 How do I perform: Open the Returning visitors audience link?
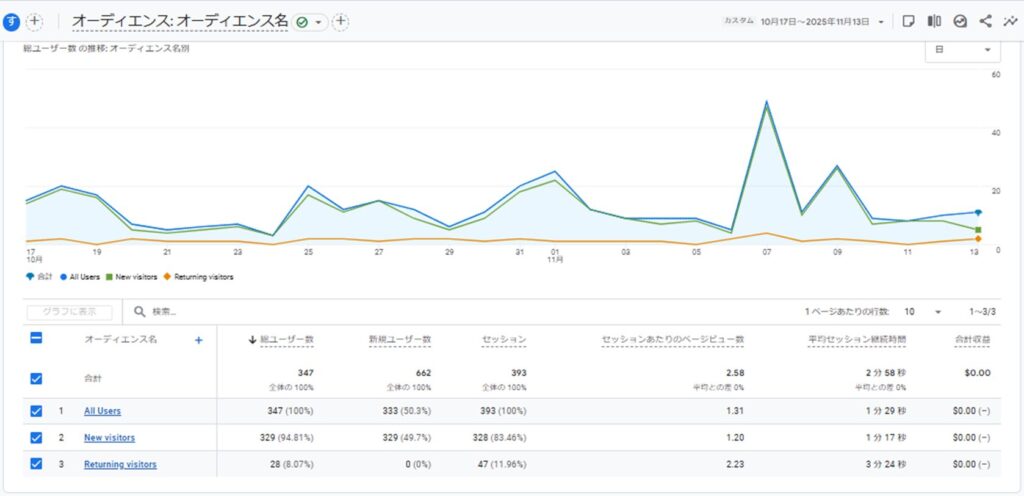(x=120, y=464)
